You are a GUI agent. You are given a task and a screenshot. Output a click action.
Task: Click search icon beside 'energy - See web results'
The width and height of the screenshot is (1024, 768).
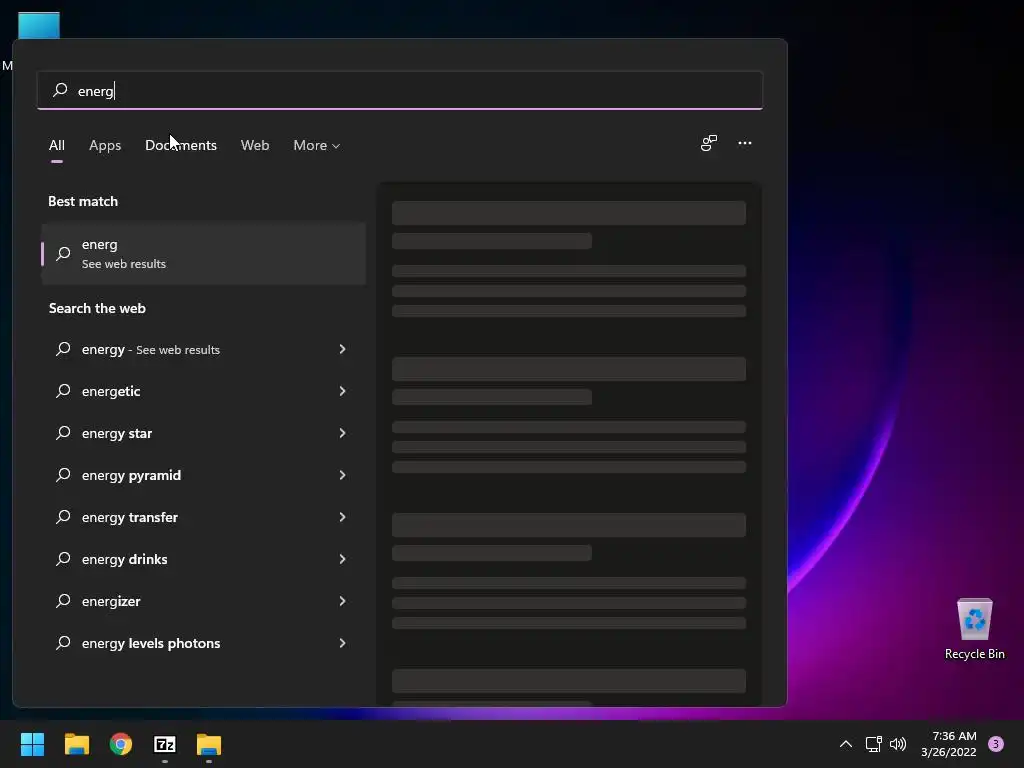63,349
